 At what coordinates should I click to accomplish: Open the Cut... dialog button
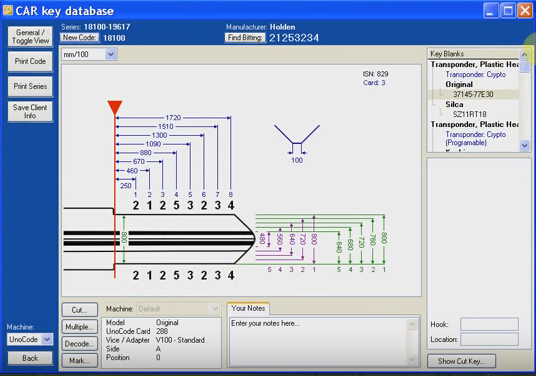click(80, 310)
